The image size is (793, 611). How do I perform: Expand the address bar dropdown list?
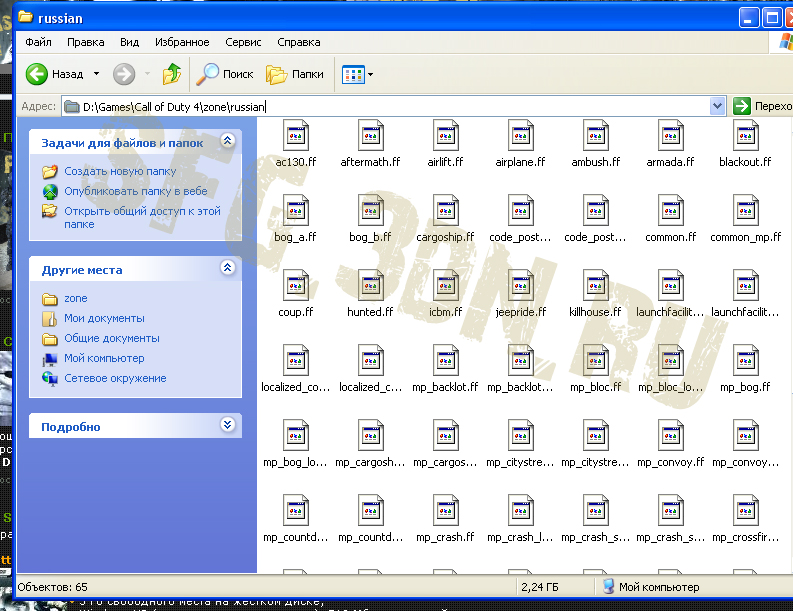click(716, 106)
